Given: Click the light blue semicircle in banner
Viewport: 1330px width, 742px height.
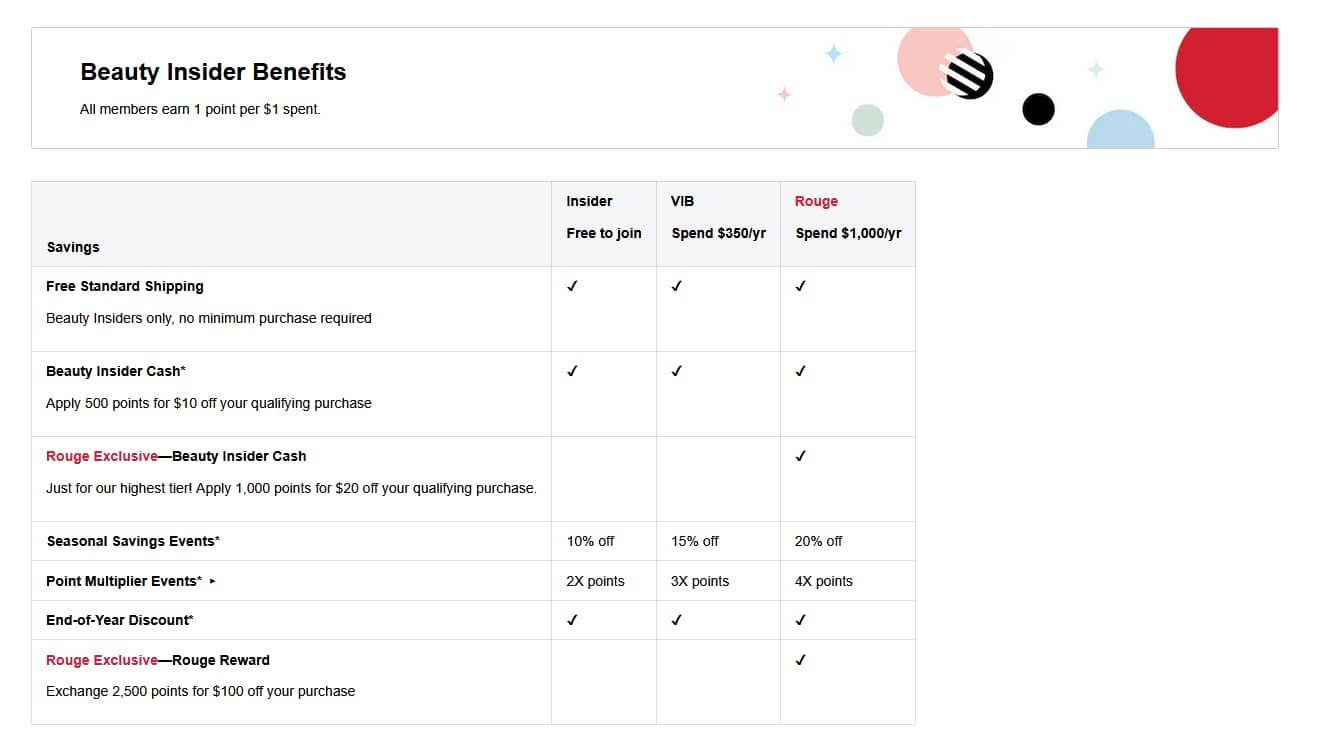Looking at the screenshot, I should point(1120,131).
